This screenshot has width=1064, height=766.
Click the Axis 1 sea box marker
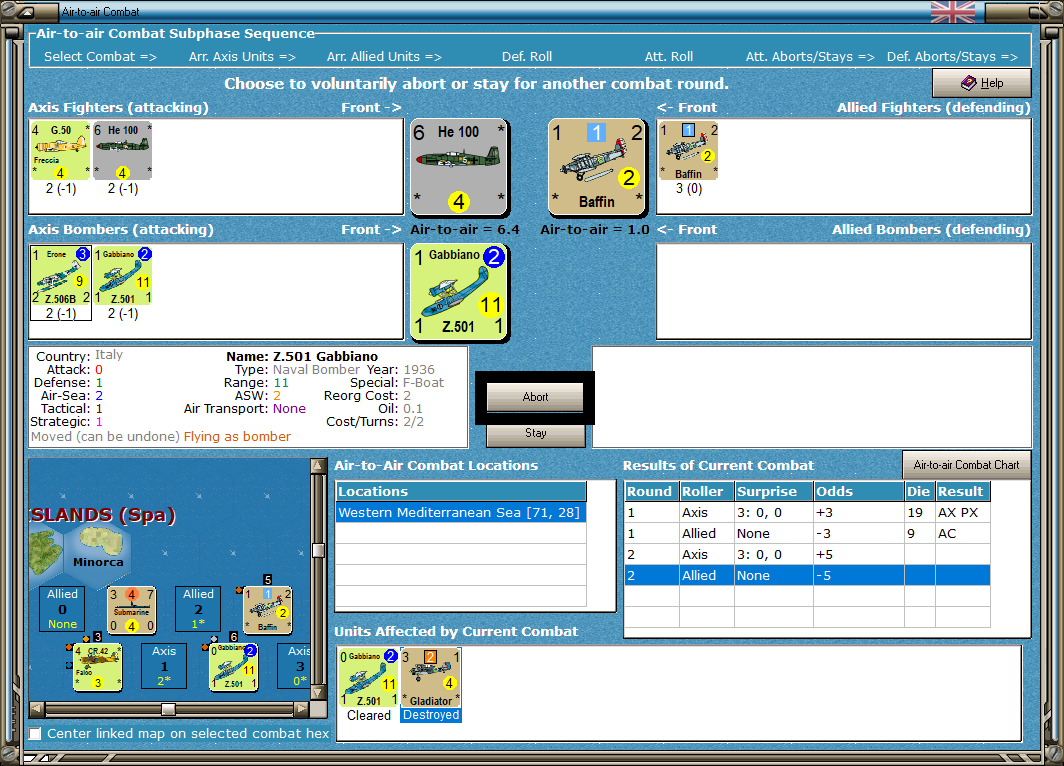coord(164,666)
